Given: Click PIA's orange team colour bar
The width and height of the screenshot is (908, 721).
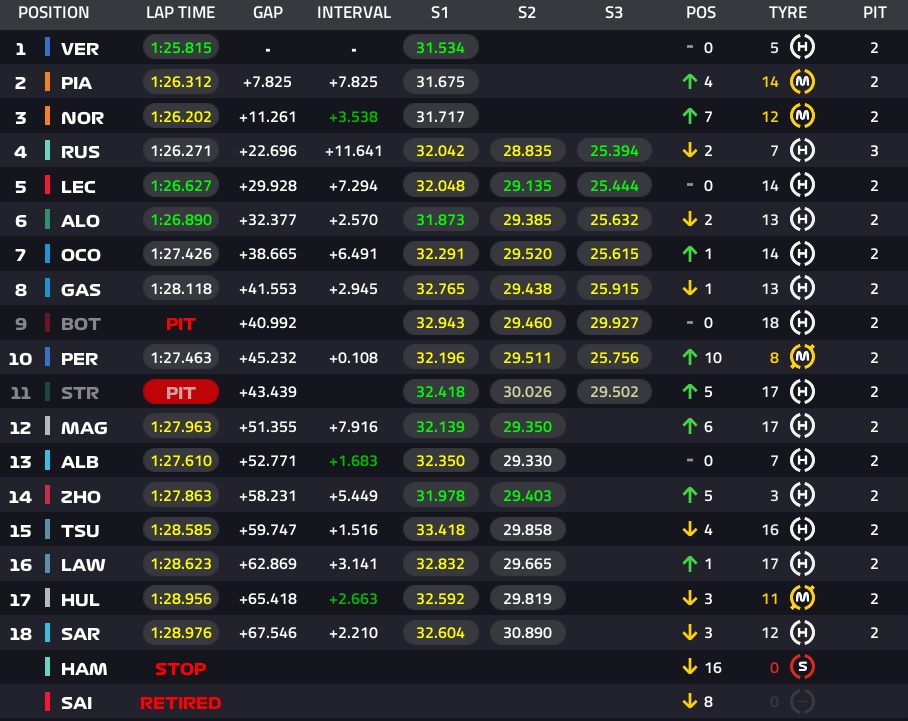Looking at the screenshot, I should tap(47, 82).
